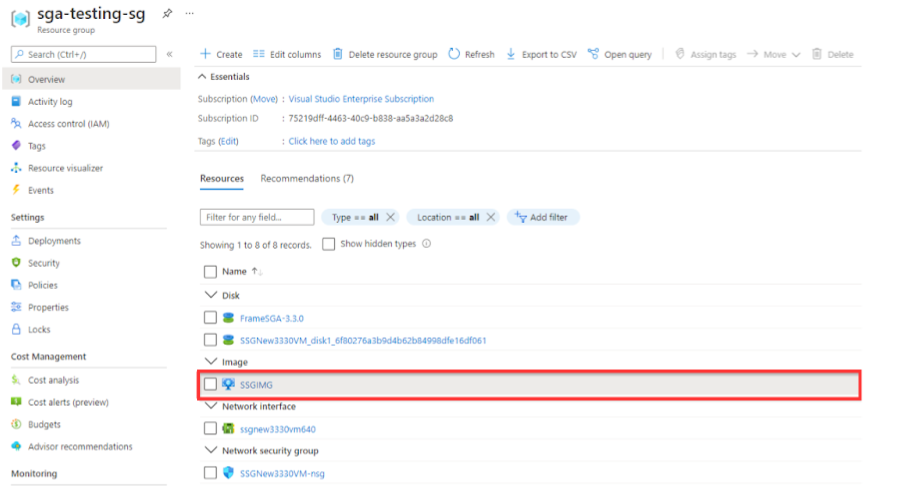This screenshot has width=912, height=499.
Task: Collapse the Disk group chevron
Action: 210,296
